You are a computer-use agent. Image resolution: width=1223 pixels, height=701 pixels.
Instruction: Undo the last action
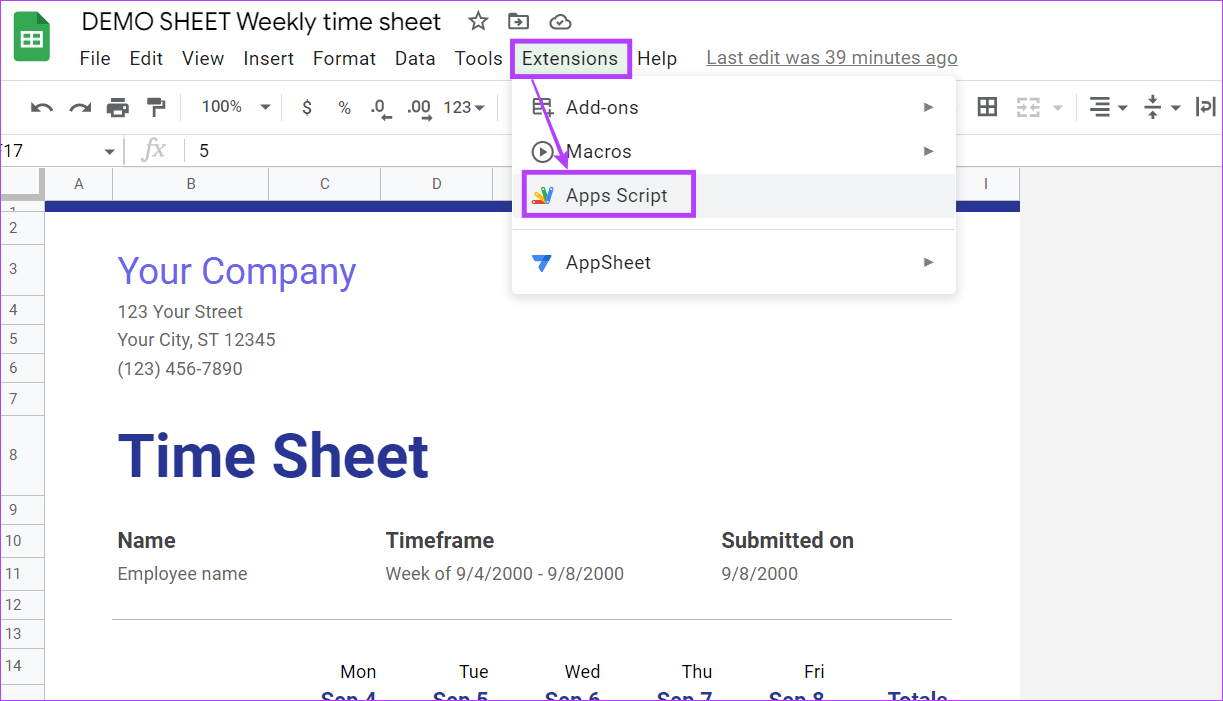tap(40, 107)
